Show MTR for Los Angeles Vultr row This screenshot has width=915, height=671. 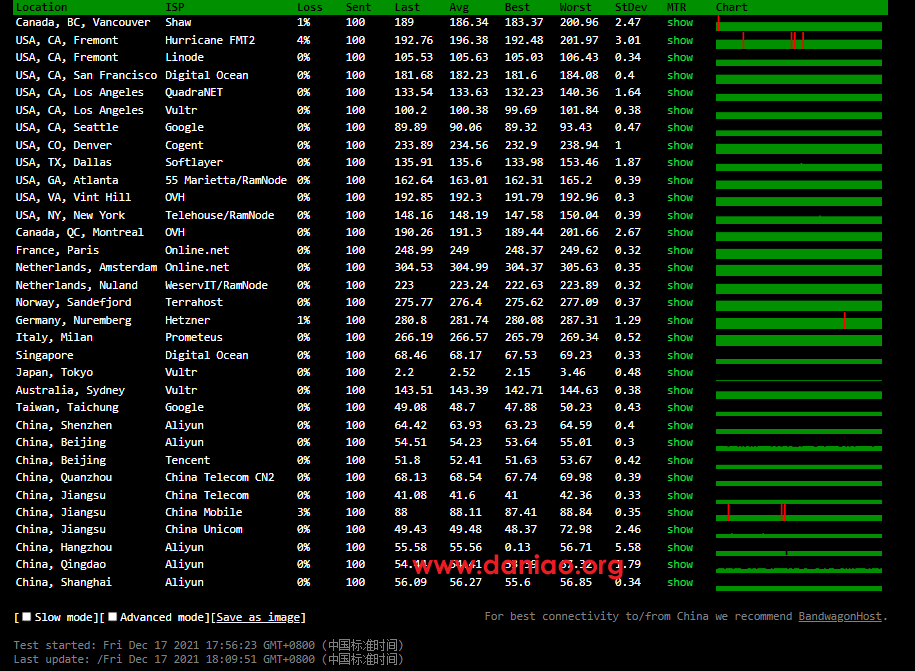[680, 110]
